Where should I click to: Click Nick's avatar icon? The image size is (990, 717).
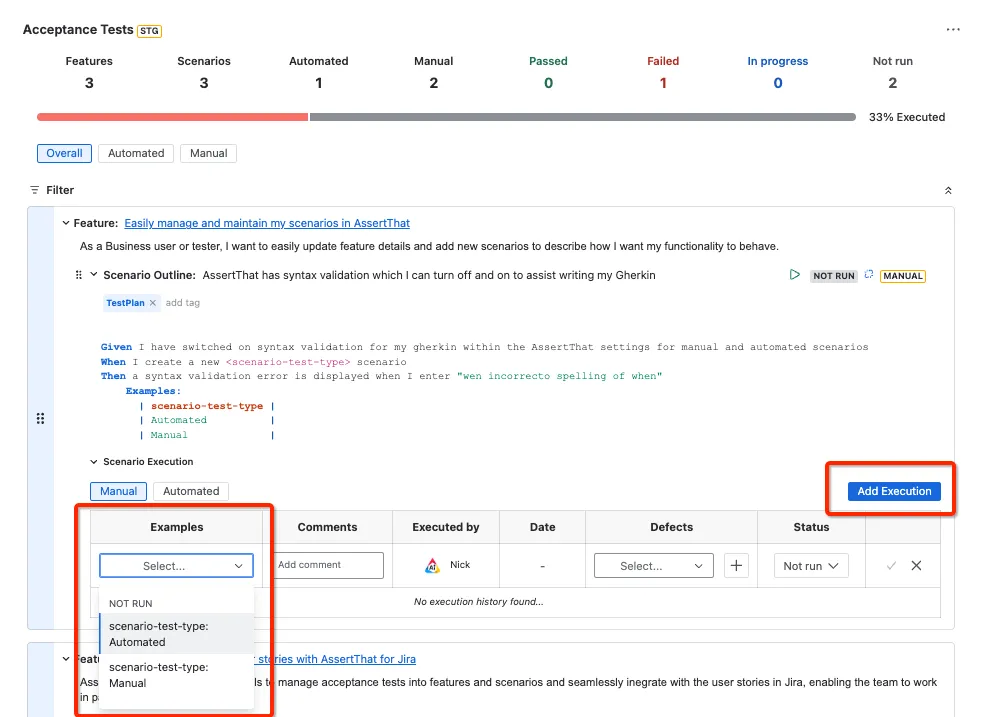(x=432, y=565)
